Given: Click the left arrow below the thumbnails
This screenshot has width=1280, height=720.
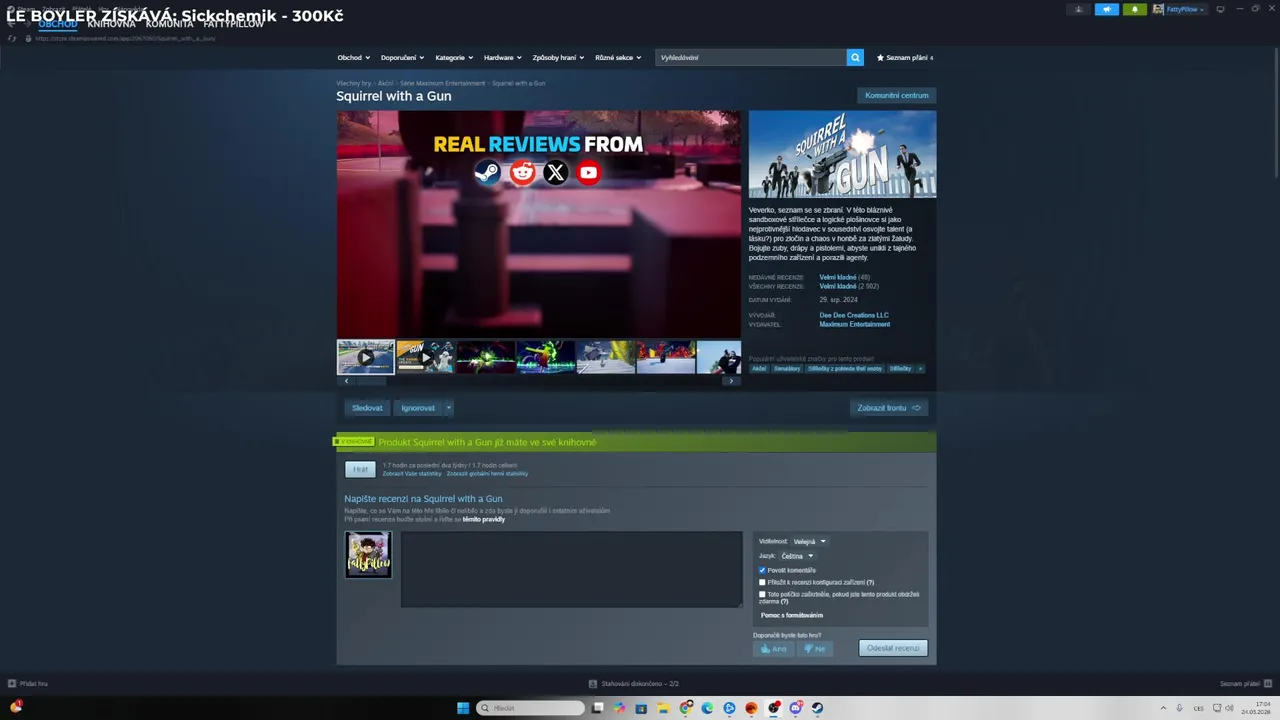Looking at the screenshot, I should tap(346, 381).
